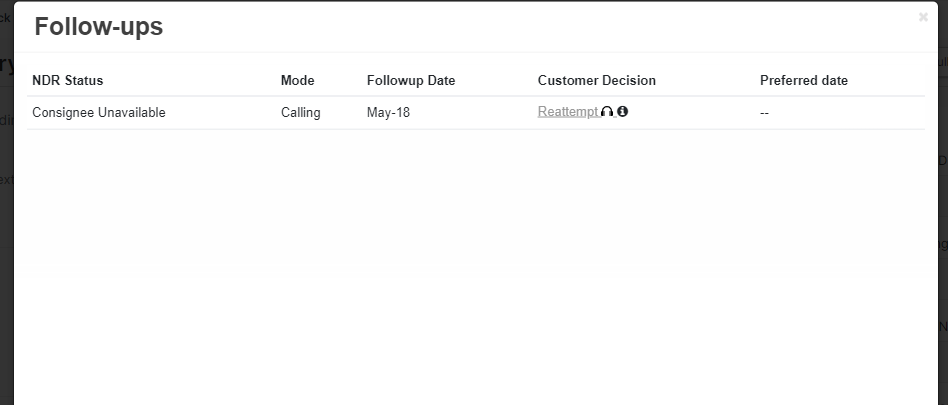Open the Reattempt customer decision link
948x405 pixels.
point(568,112)
